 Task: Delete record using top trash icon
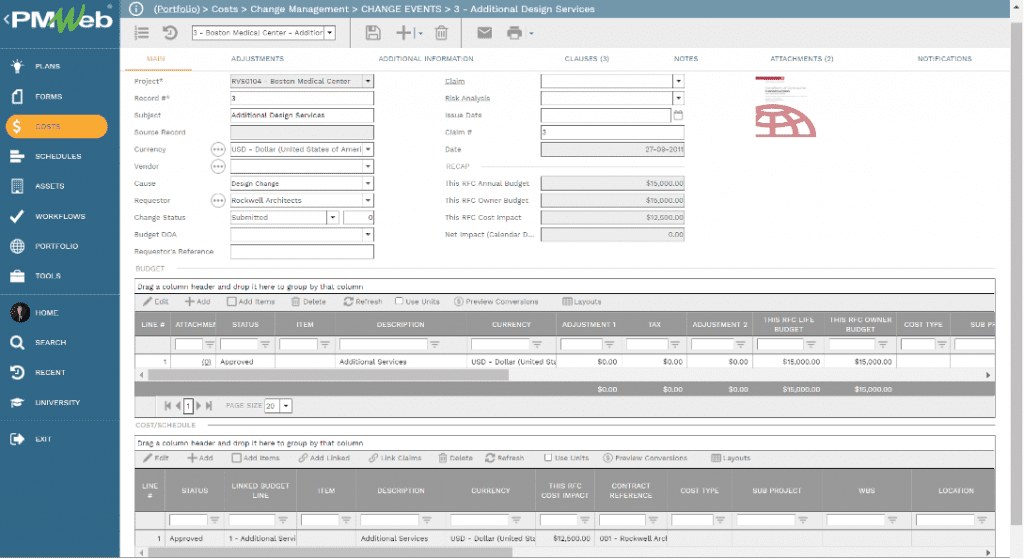coord(441,33)
